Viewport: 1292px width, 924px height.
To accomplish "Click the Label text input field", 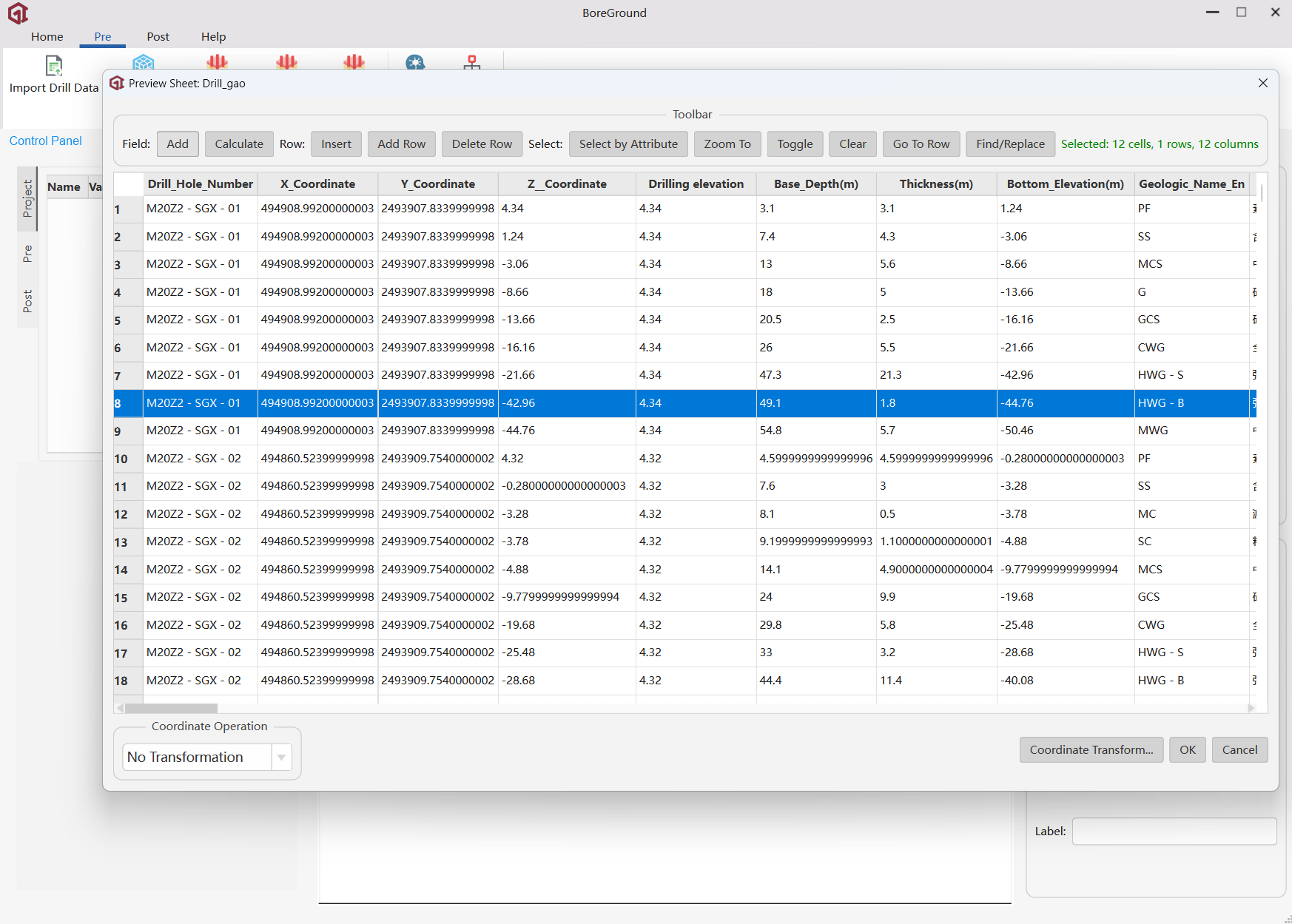I will pos(1174,831).
